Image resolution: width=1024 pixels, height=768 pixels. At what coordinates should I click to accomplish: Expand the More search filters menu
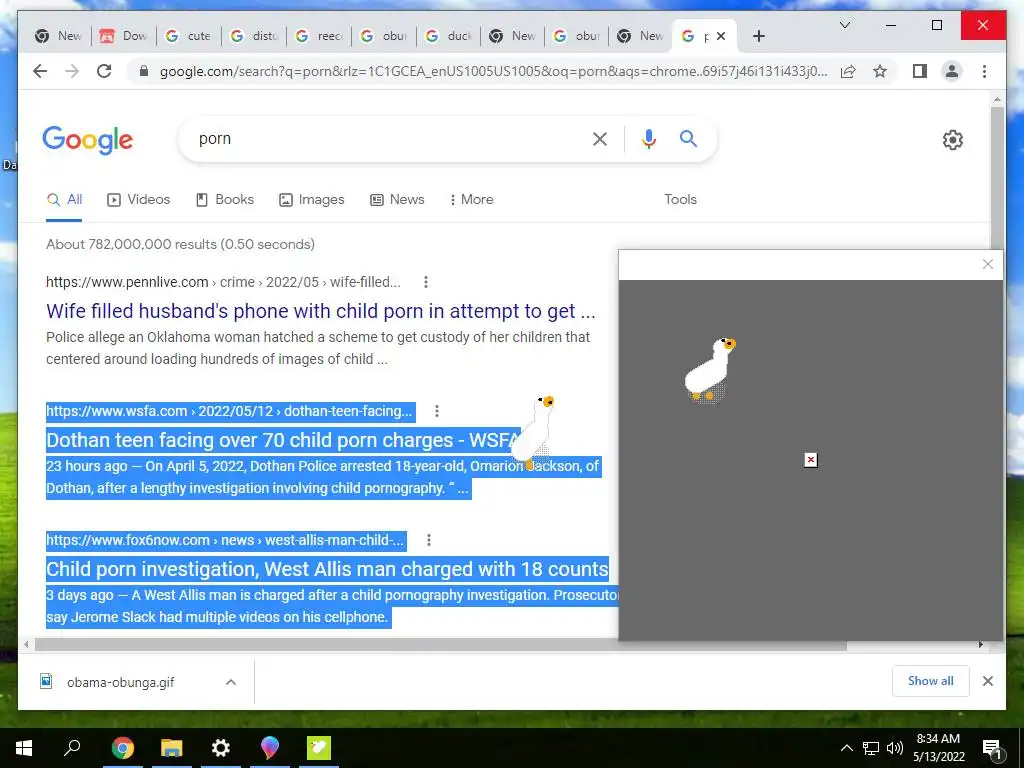[x=472, y=199]
